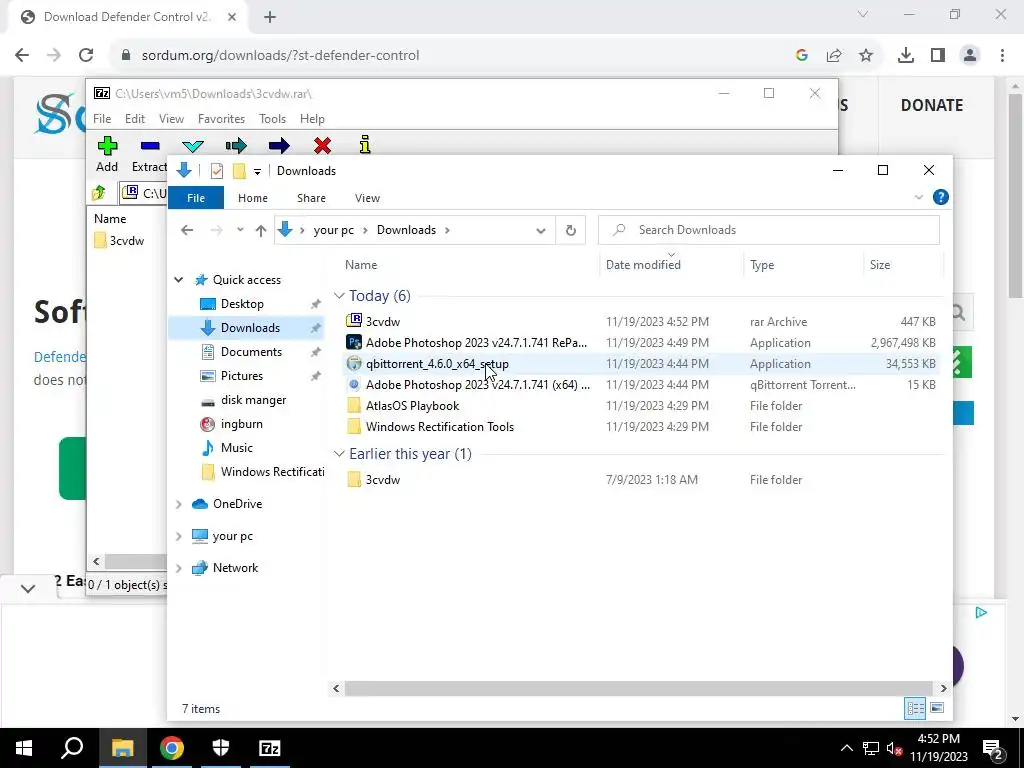Click the up-folder icon in 7-Zip address bar
This screenshot has width=1024, height=768.
(x=99, y=193)
